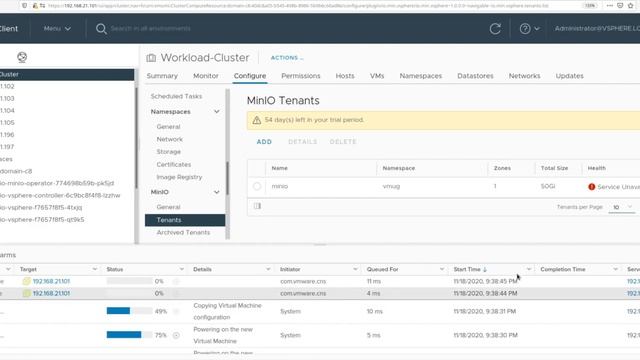Click the DELETE button
640x360 pixels.
343,142
